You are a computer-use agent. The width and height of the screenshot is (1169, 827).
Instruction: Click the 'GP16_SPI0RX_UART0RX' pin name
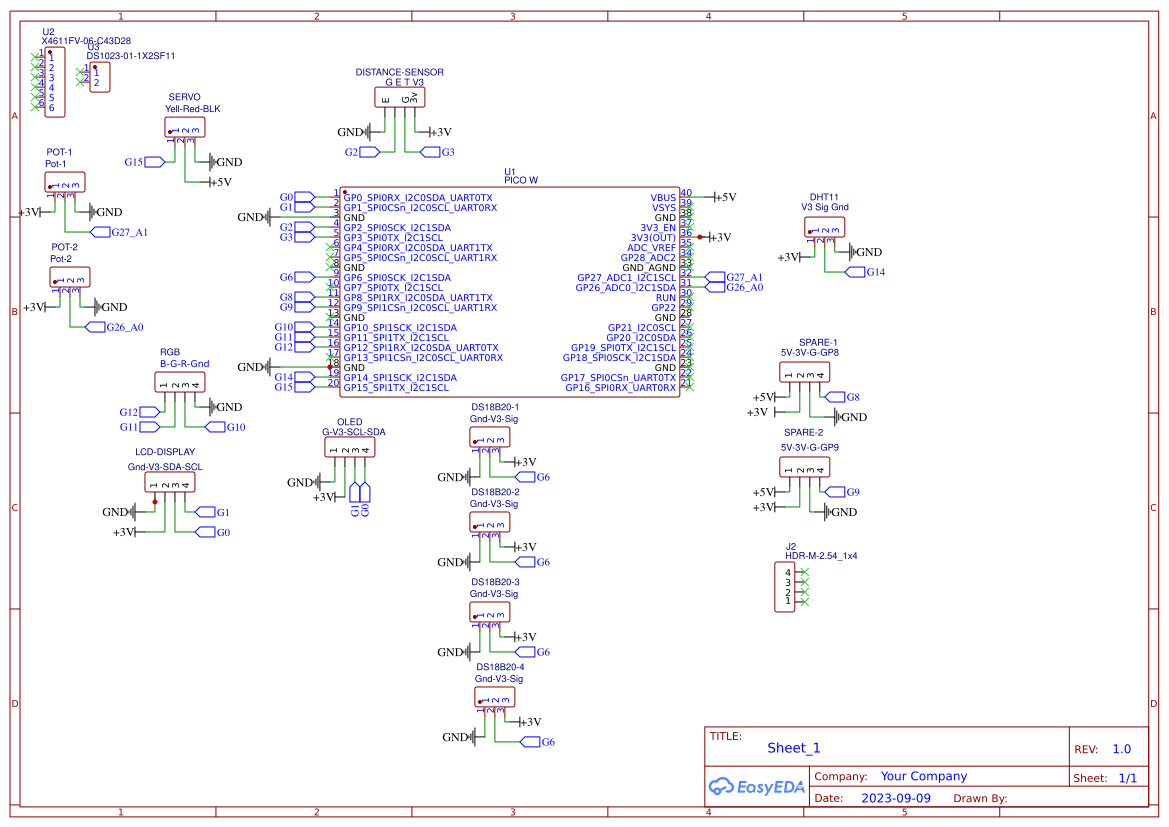point(620,388)
